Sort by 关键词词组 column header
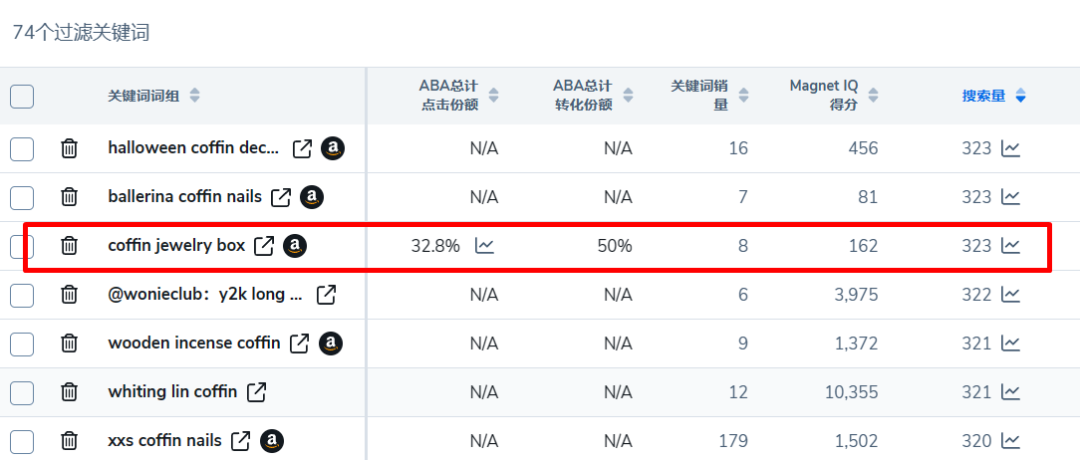The image size is (1080, 460). coord(195,96)
